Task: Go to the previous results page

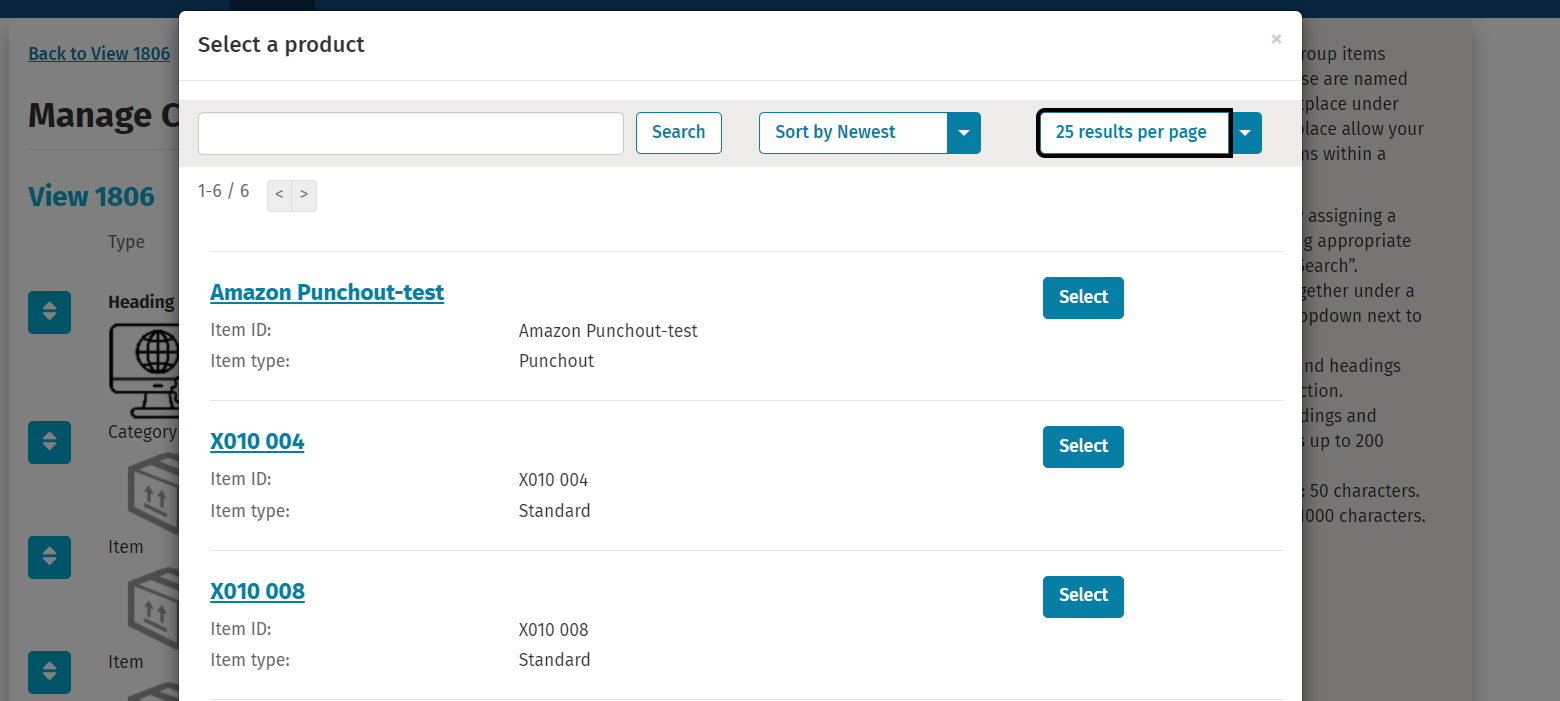Action: click(279, 195)
